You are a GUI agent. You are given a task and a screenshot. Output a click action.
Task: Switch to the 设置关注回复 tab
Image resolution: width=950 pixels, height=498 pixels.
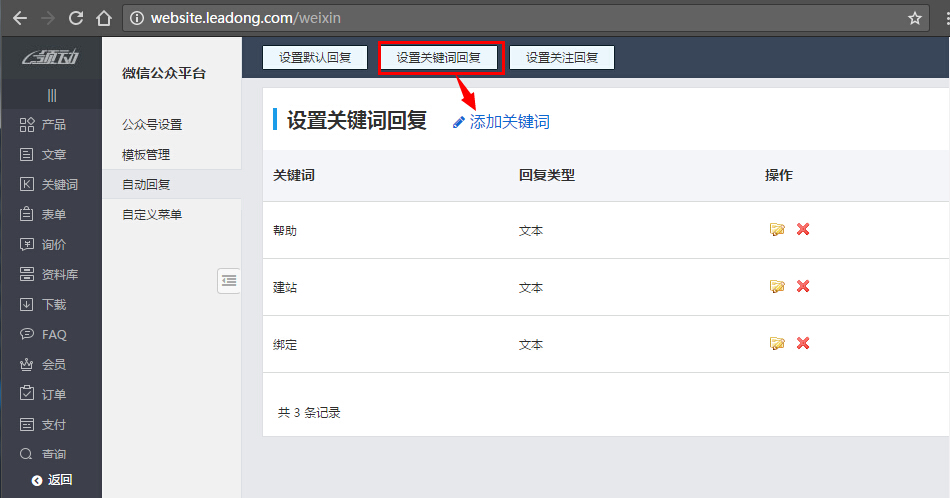562,58
